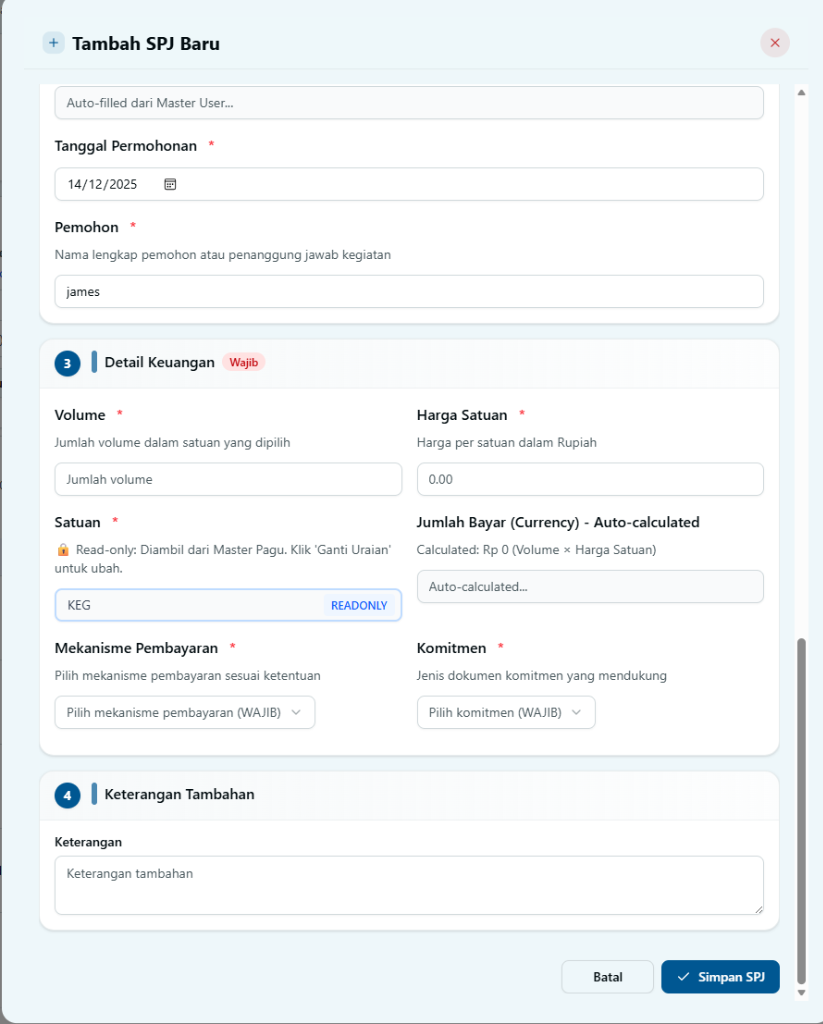The image size is (823, 1024).
Task: Click the scrollbar up arrow
Action: [801, 93]
